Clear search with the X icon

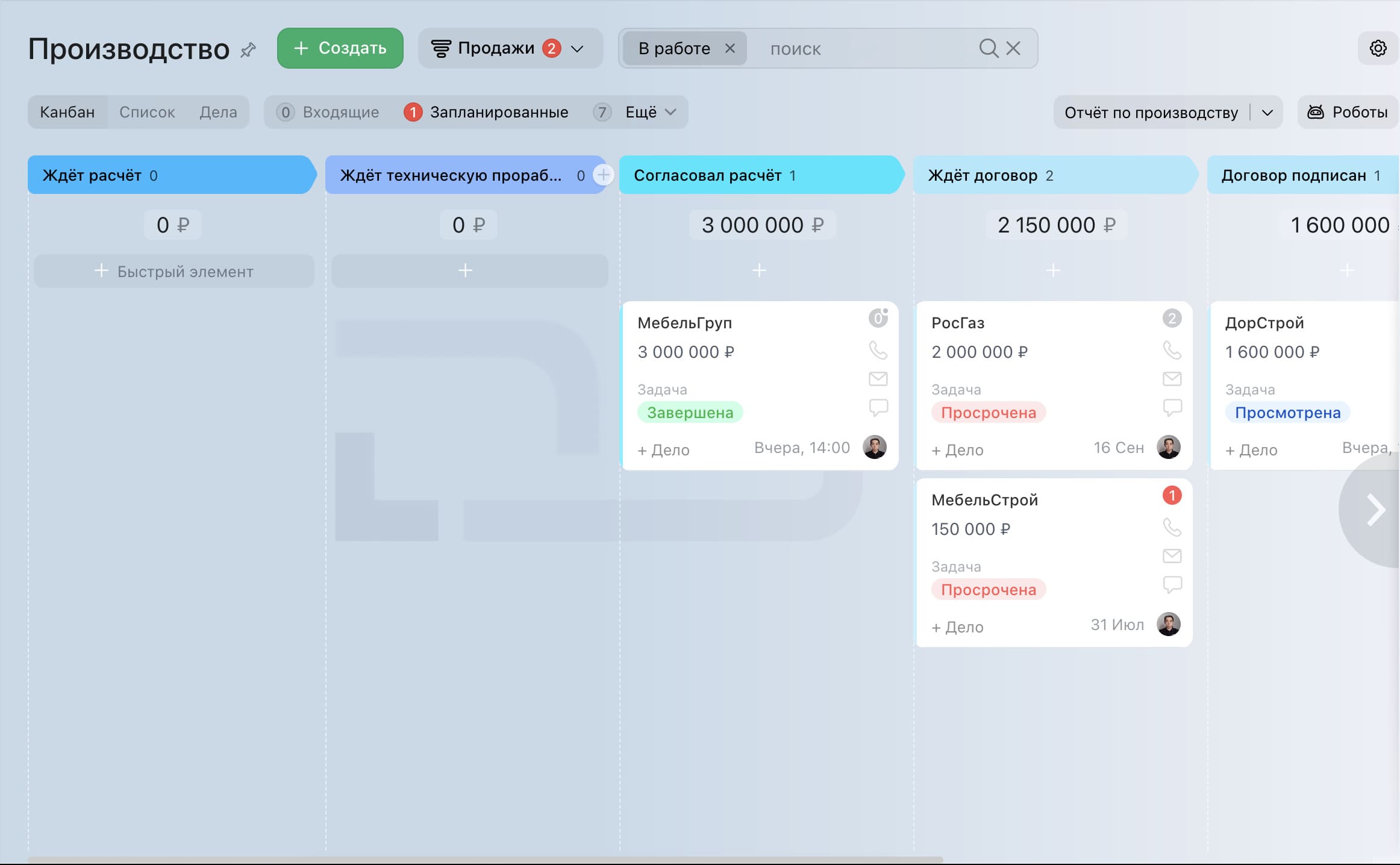(1013, 48)
